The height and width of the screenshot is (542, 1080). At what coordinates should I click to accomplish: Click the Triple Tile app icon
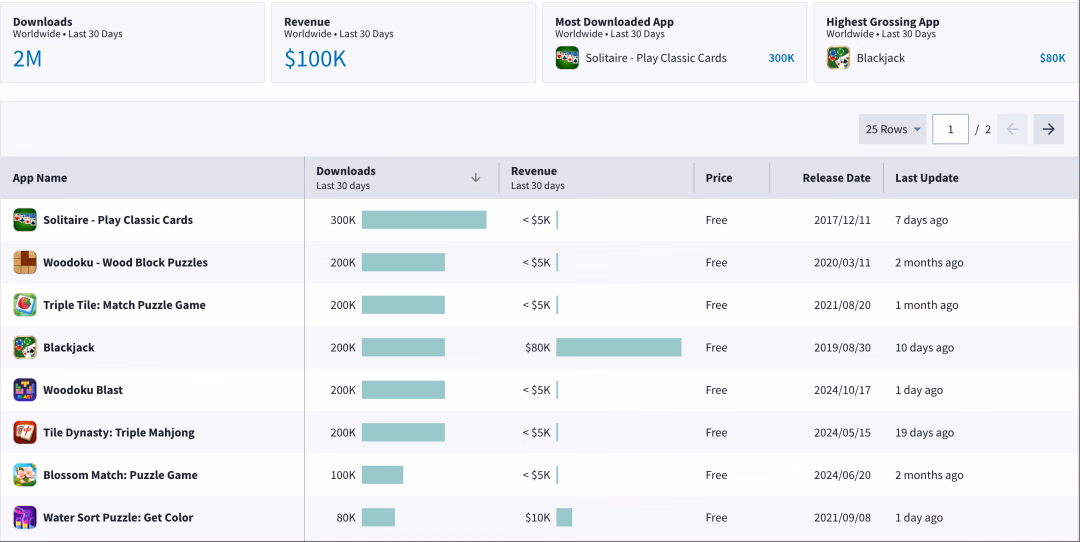coord(25,304)
